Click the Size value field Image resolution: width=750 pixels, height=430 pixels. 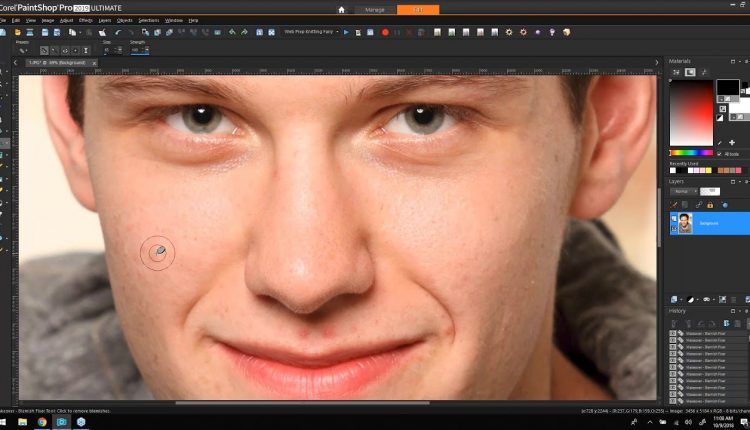109,50
